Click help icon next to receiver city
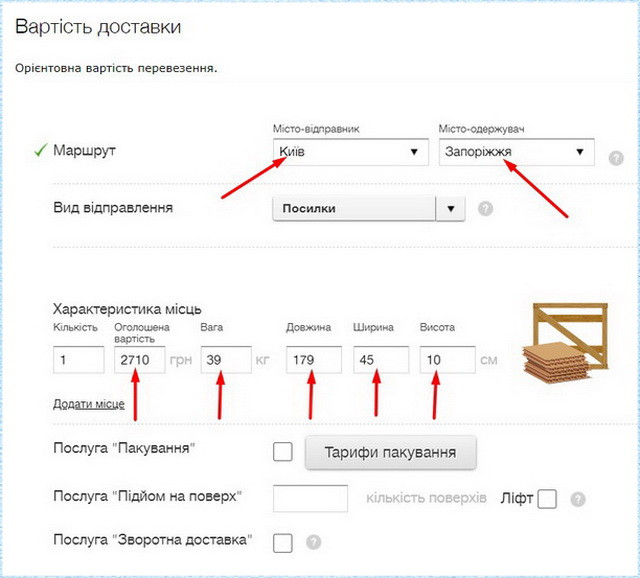 616,158
